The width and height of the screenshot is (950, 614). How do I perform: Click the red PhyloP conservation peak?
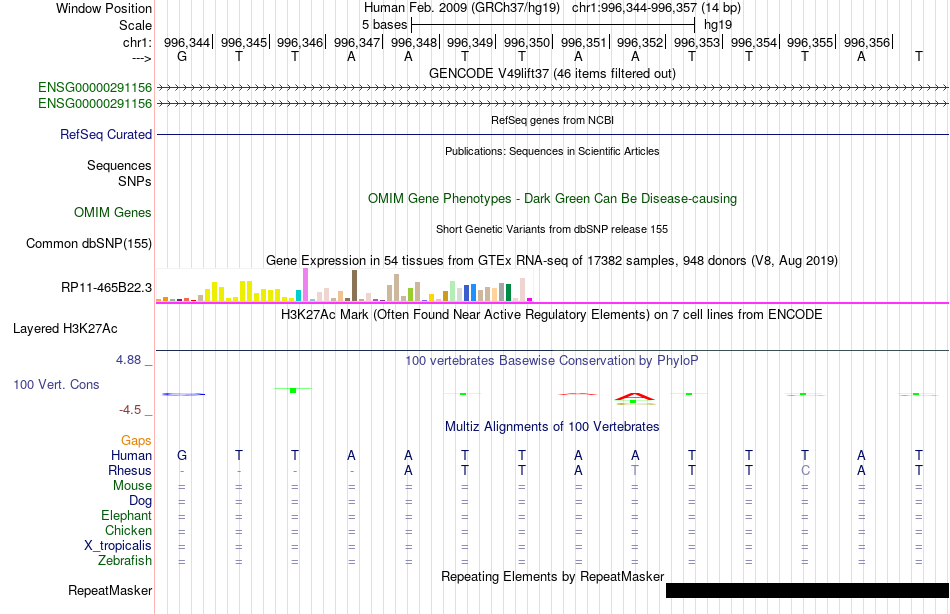(634, 397)
